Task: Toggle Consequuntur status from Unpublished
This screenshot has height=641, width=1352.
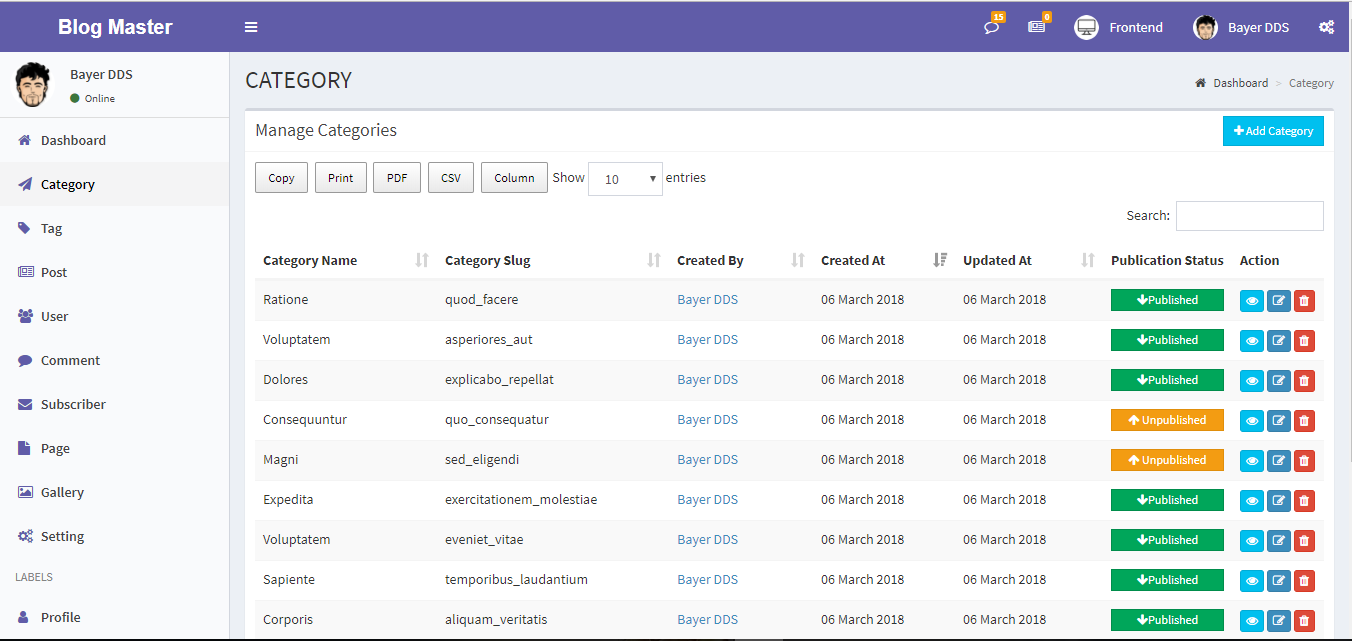Action: click(x=1167, y=420)
